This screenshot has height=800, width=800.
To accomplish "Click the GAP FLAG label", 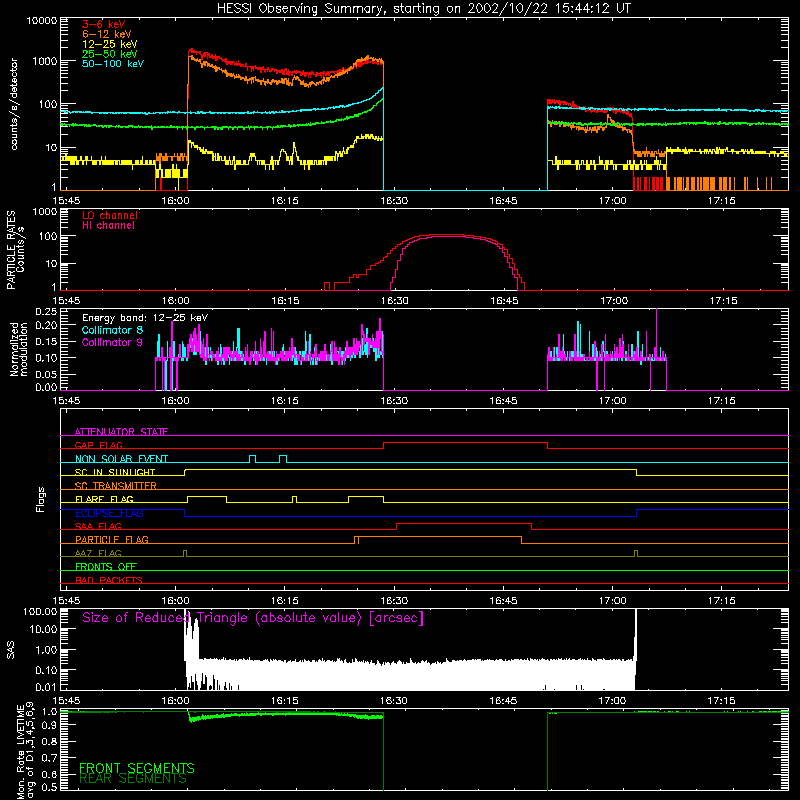I will click(x=98, y=445).
